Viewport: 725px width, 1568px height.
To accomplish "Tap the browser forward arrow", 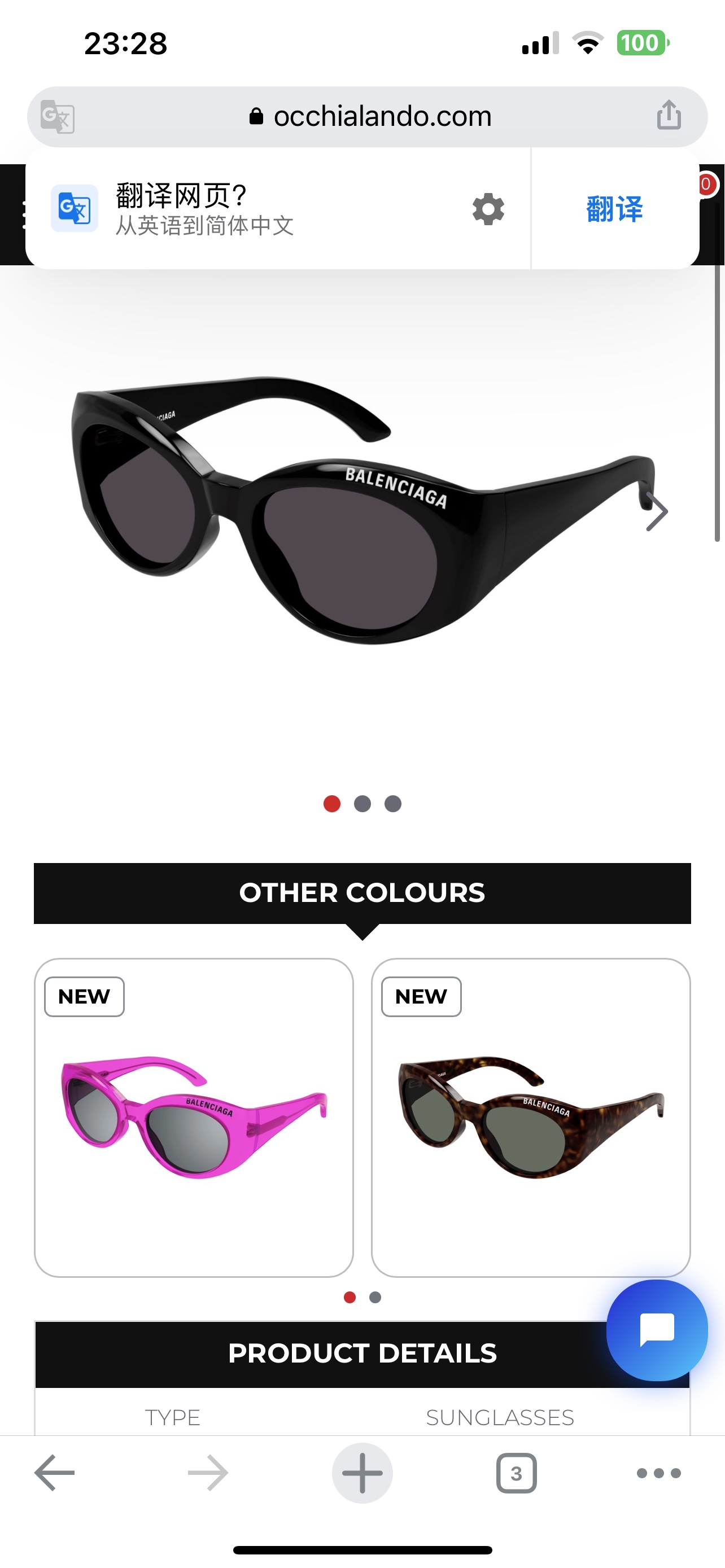I will (x=208, y=1473).
